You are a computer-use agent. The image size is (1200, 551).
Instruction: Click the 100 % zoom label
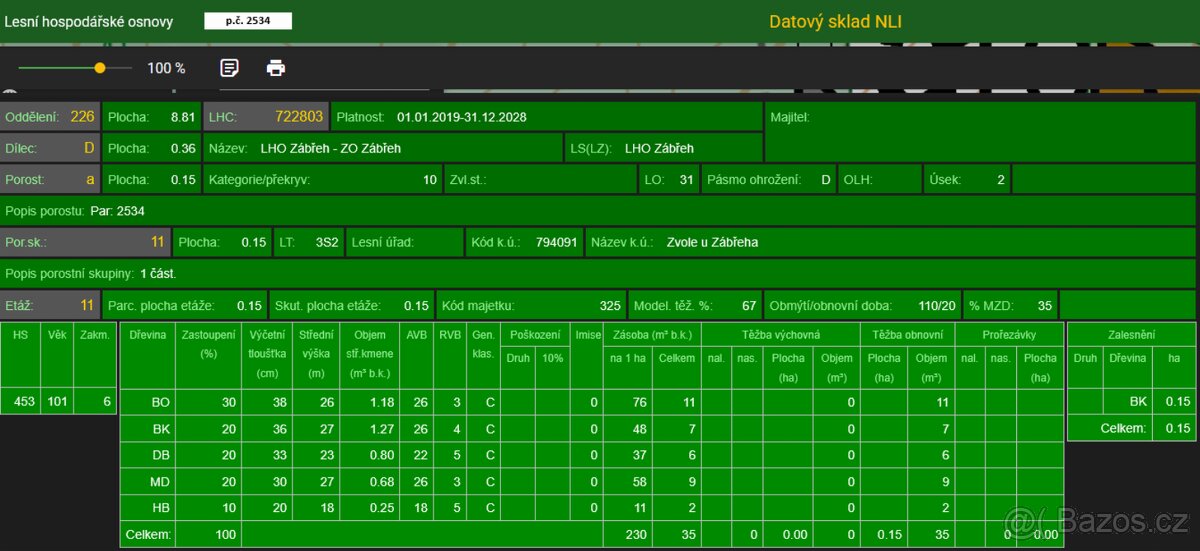[x=166, y=68]
